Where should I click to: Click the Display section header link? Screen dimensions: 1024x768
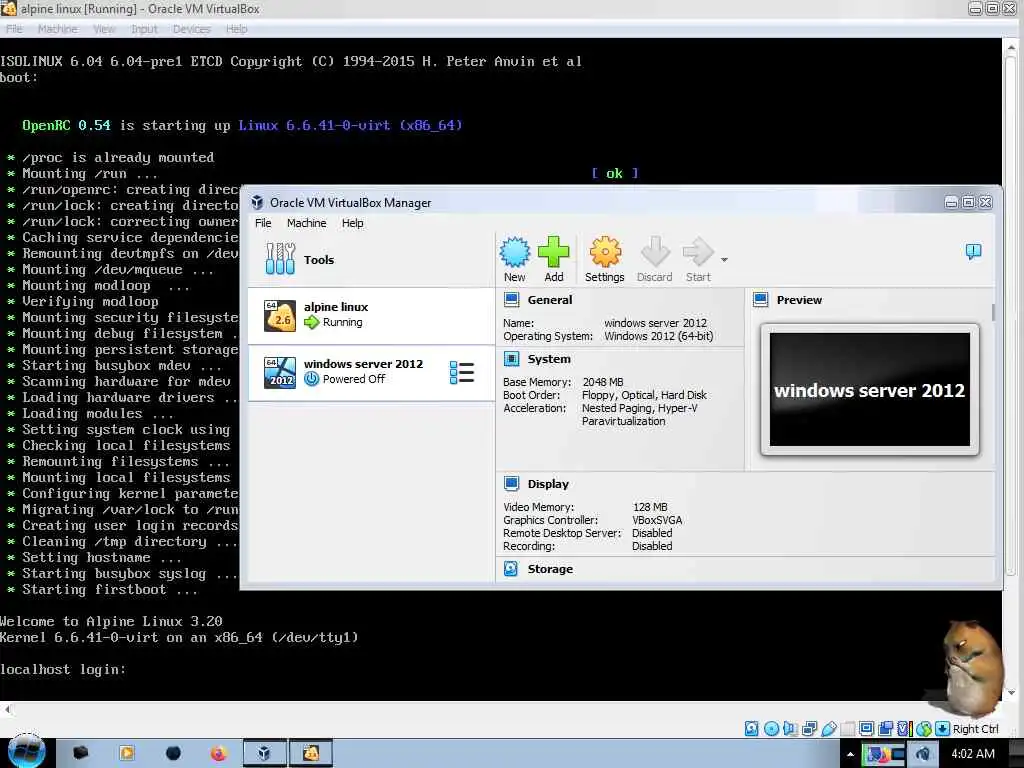[548, 484]
